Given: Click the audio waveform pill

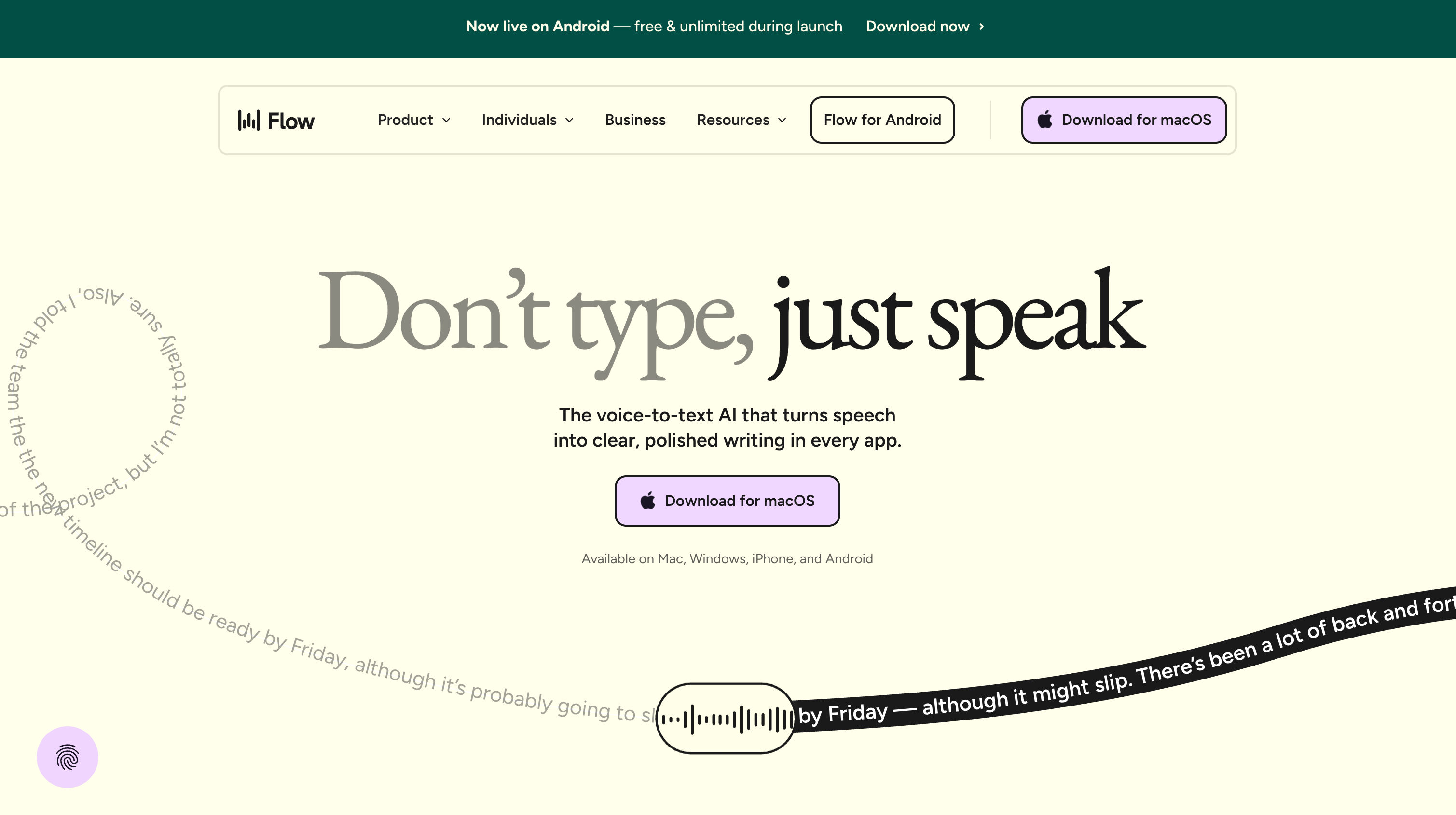Looking at the screenshot, I should pyautogui.click(x=726, y=719).
